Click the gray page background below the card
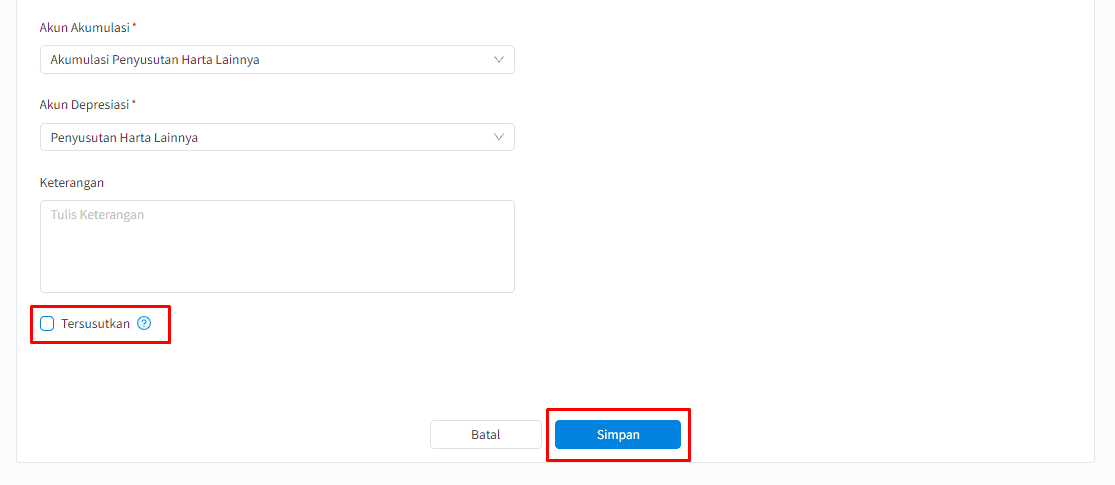 click(558, 474)
